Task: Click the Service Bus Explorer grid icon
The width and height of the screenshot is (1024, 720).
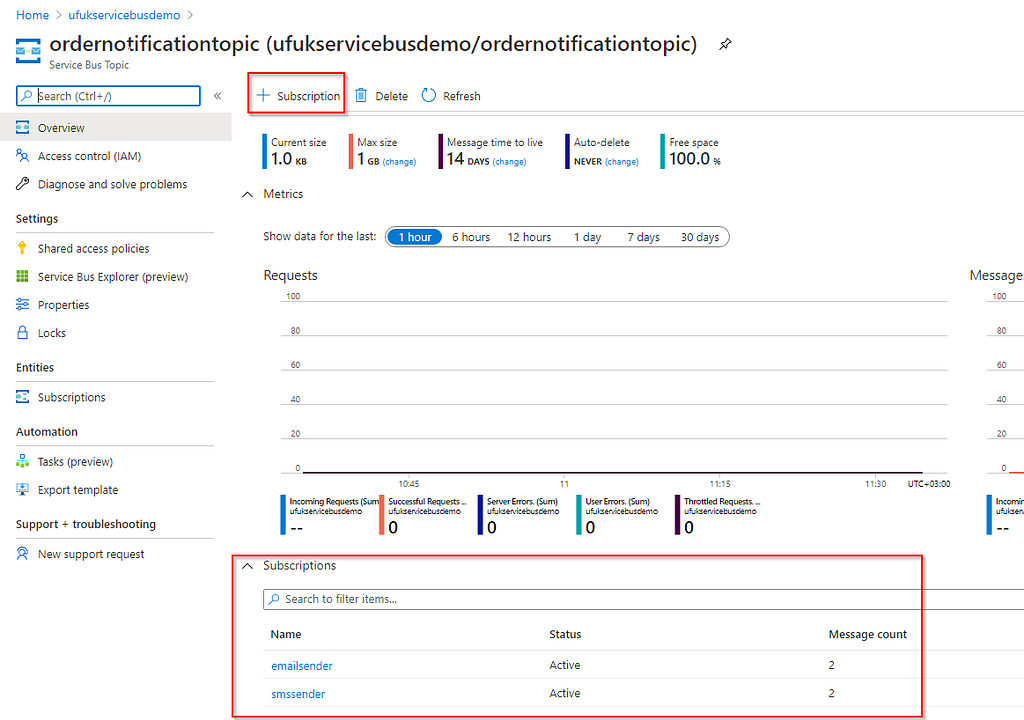Action: [22, 276]
